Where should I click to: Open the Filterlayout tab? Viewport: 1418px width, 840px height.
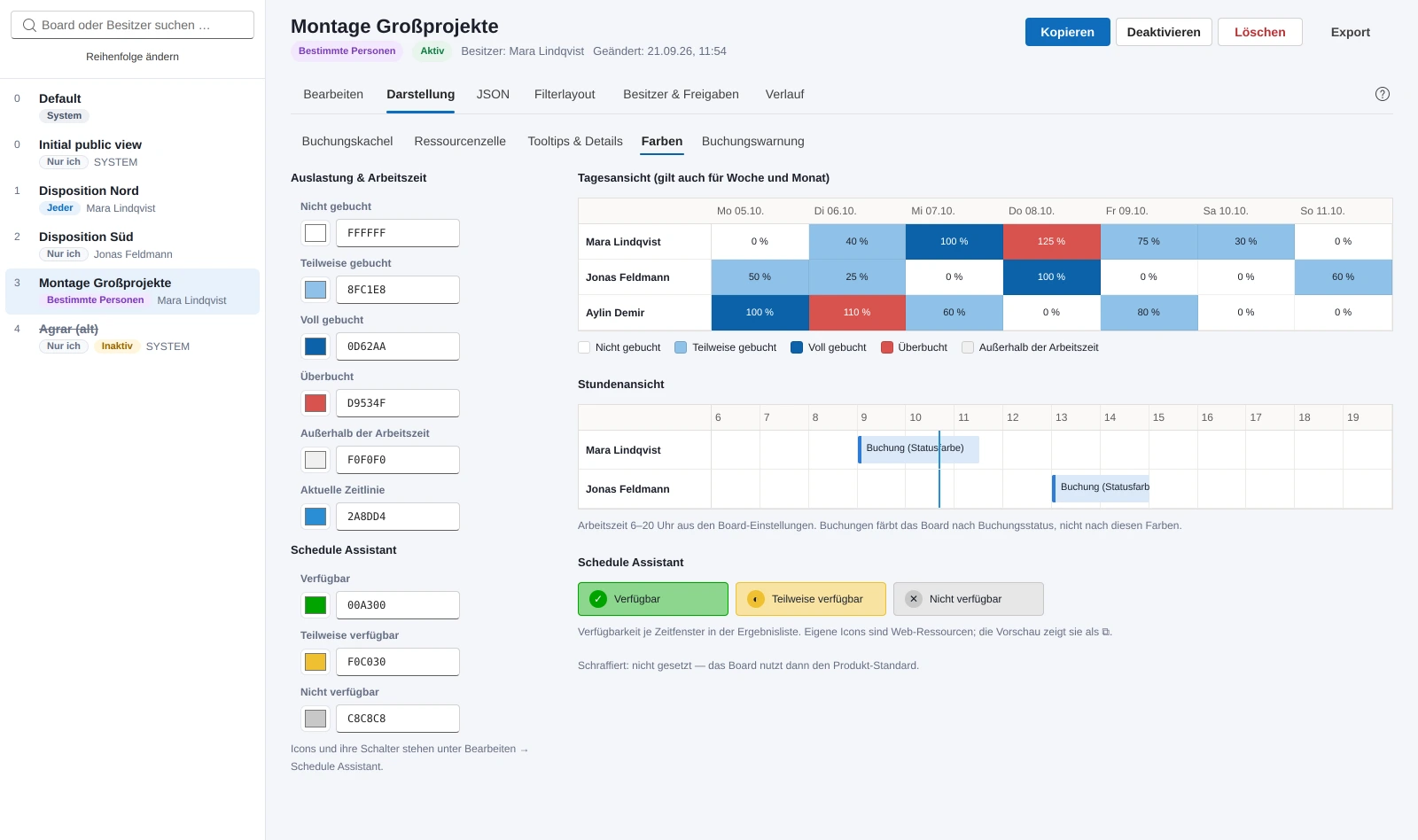[x=565, y=94]
